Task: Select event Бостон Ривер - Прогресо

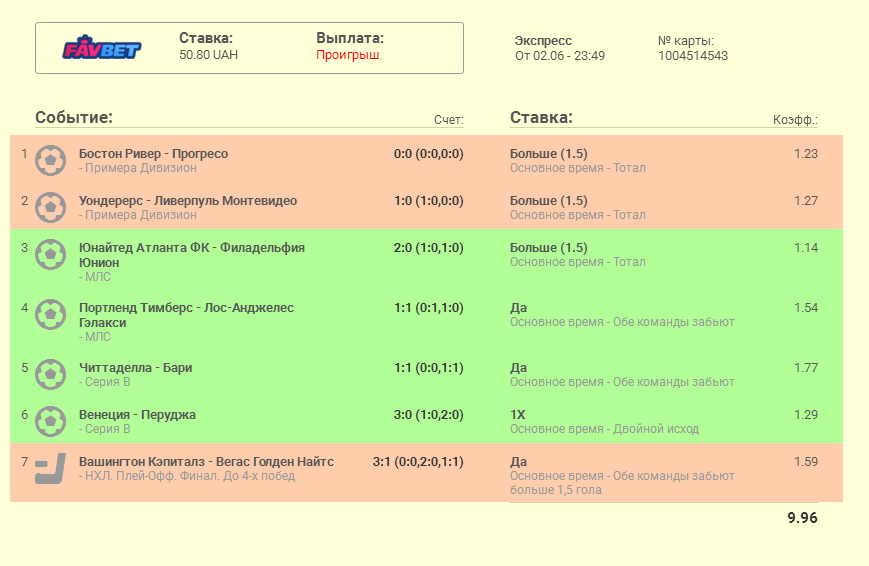Action: tap(154, 154)
